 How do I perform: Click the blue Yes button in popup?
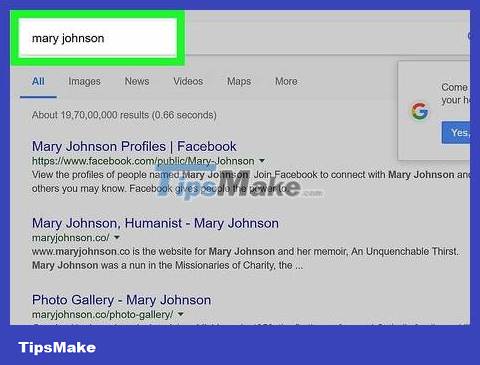[x=456, y=133]
